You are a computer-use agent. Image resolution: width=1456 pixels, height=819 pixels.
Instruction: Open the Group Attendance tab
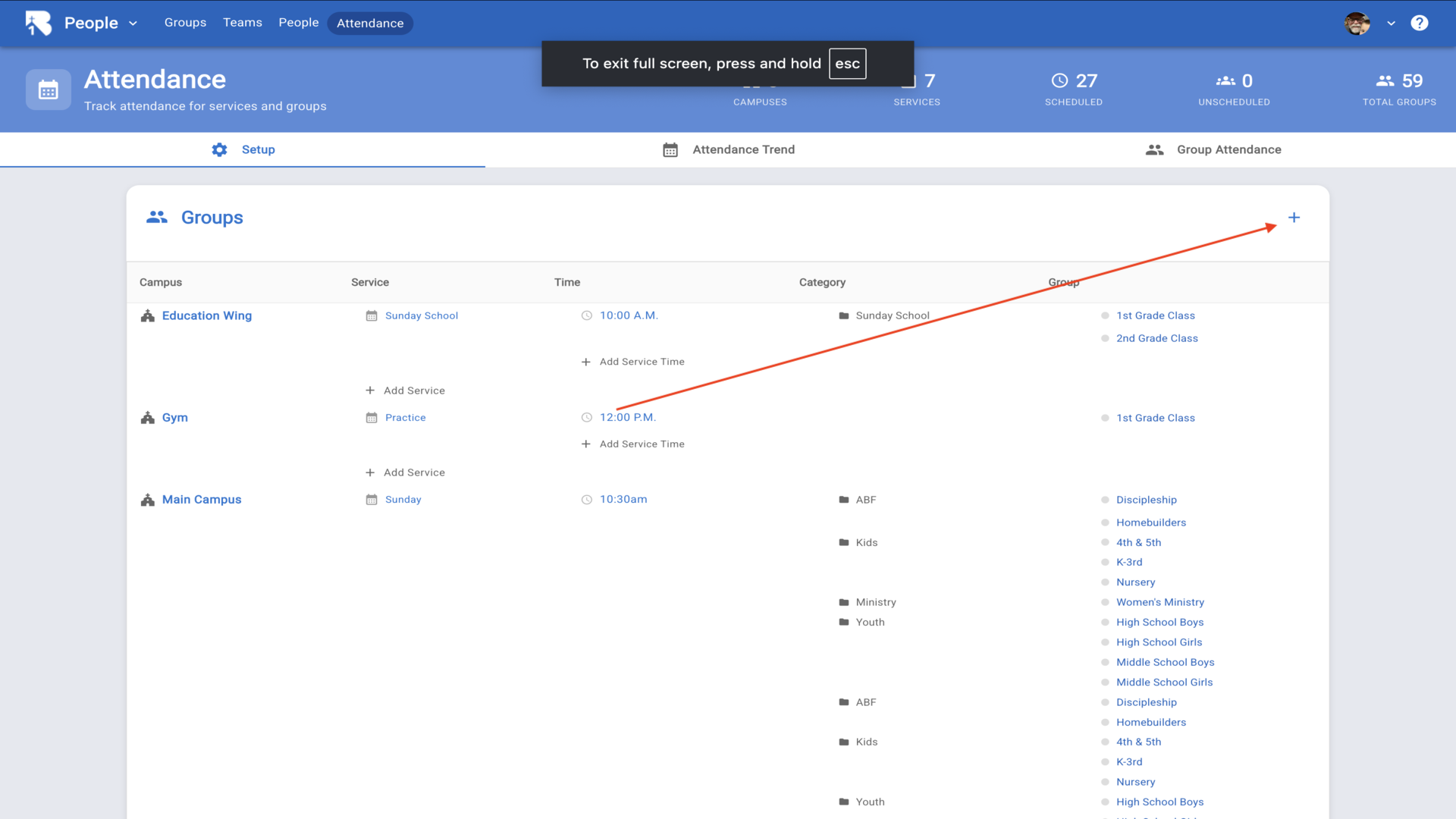(1213, 149)
